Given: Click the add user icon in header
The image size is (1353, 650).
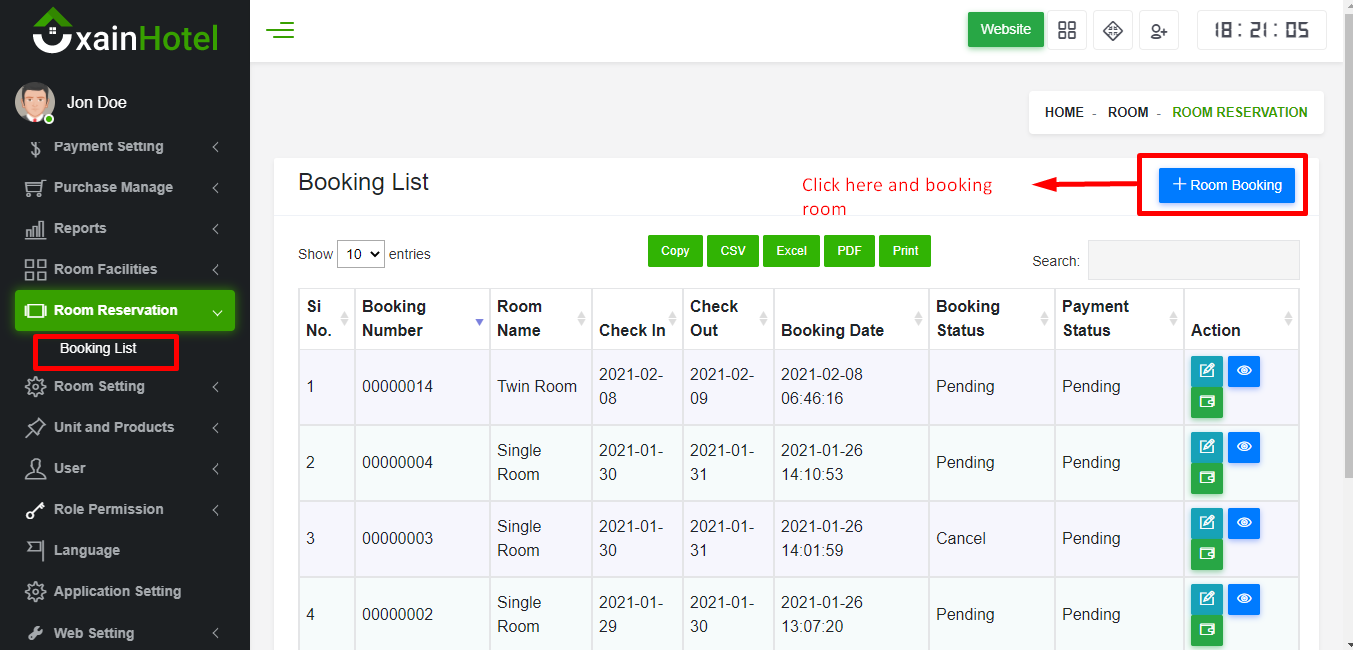Looking at the screenshot, I should [1158, 31].
